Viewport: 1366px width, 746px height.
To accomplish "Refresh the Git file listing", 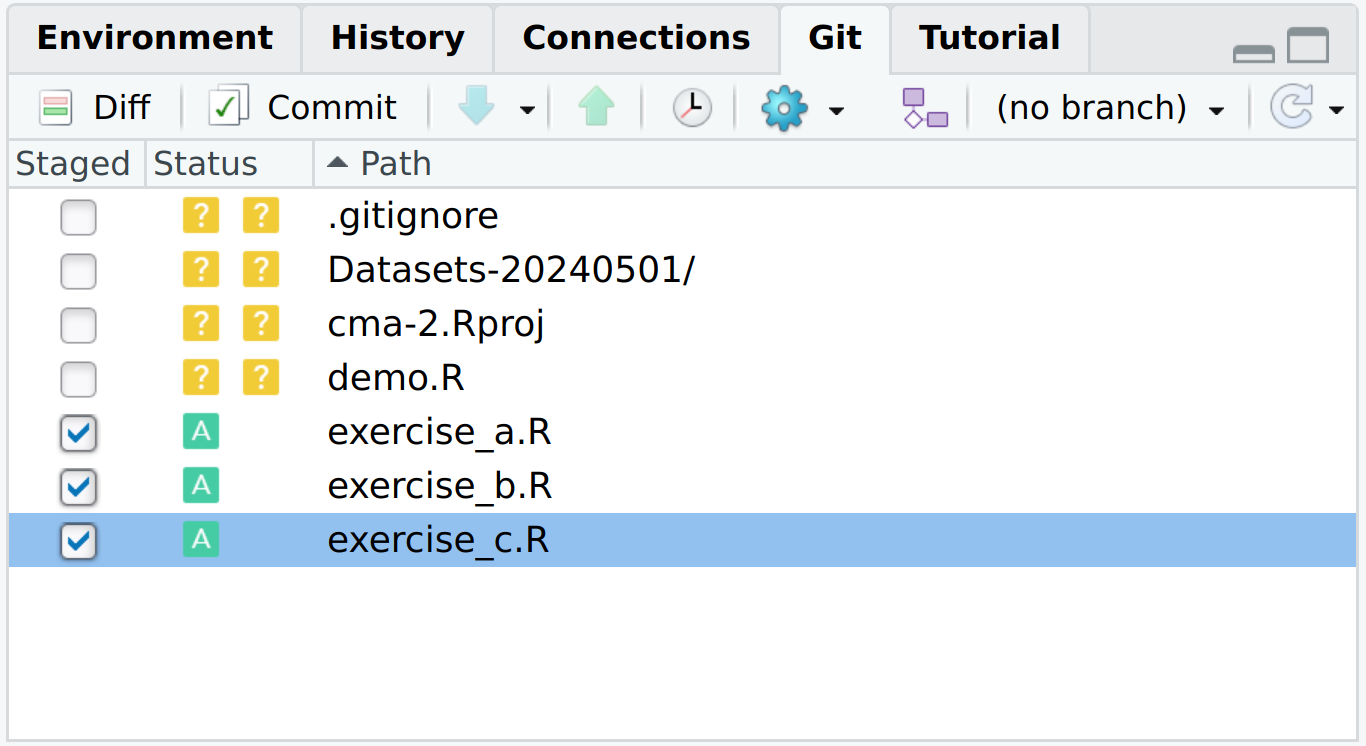I will (x=1291, y=107).
